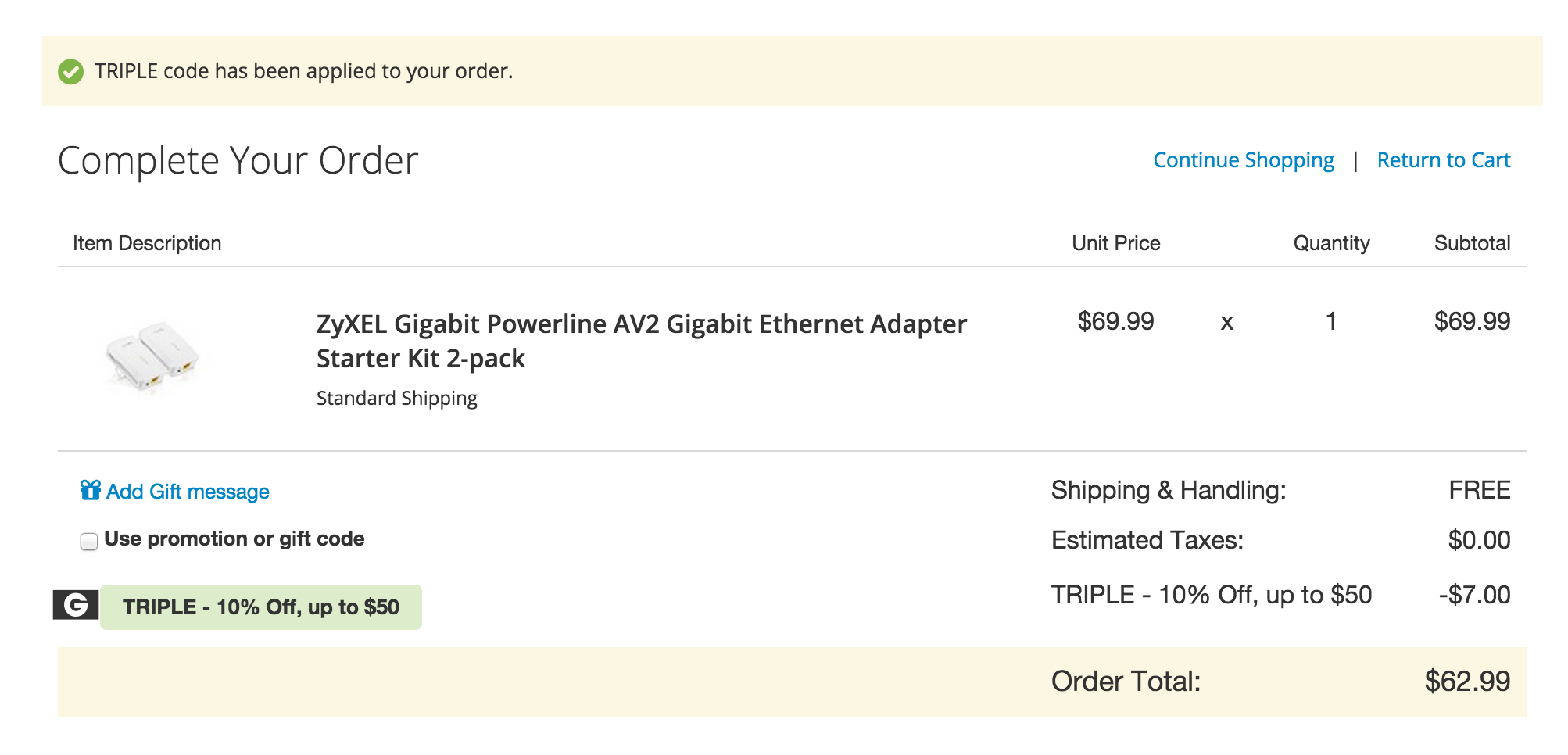Click the Order Total amount $62.99
1568x755 pixels.
click(x=1468, y=681)
